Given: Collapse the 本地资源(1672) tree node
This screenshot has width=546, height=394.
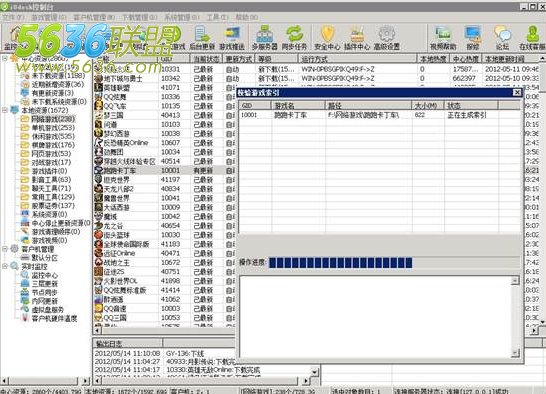Looking at the screenshot, I should click(x=5, y=110).
